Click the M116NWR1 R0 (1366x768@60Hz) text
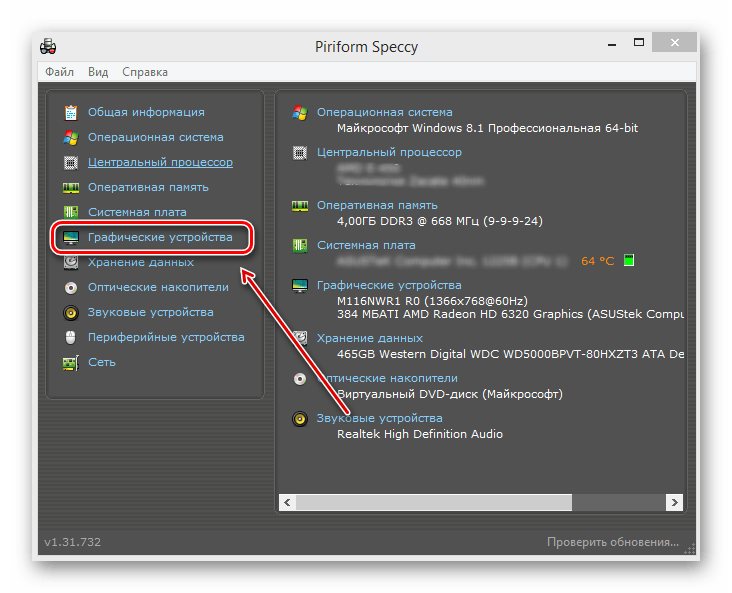Viewport: 732px width, 593px height. 432,301
